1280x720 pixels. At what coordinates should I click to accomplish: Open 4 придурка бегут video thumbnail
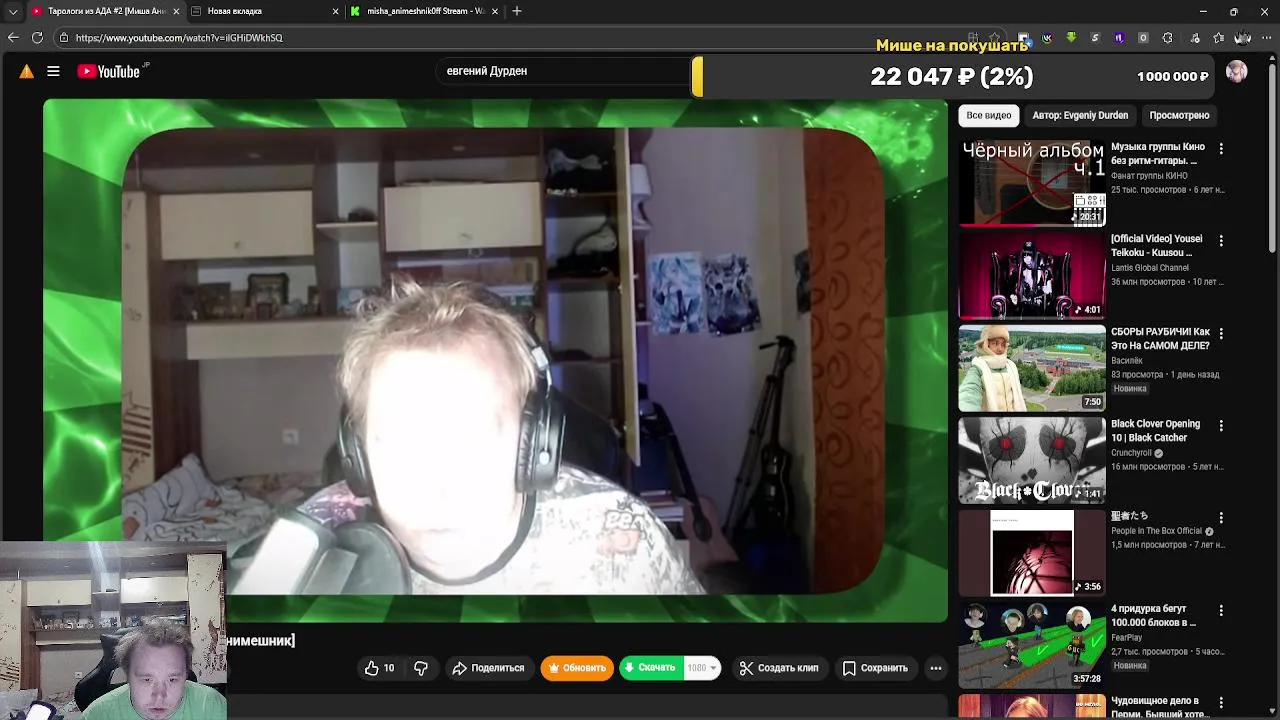[1032, 645]
